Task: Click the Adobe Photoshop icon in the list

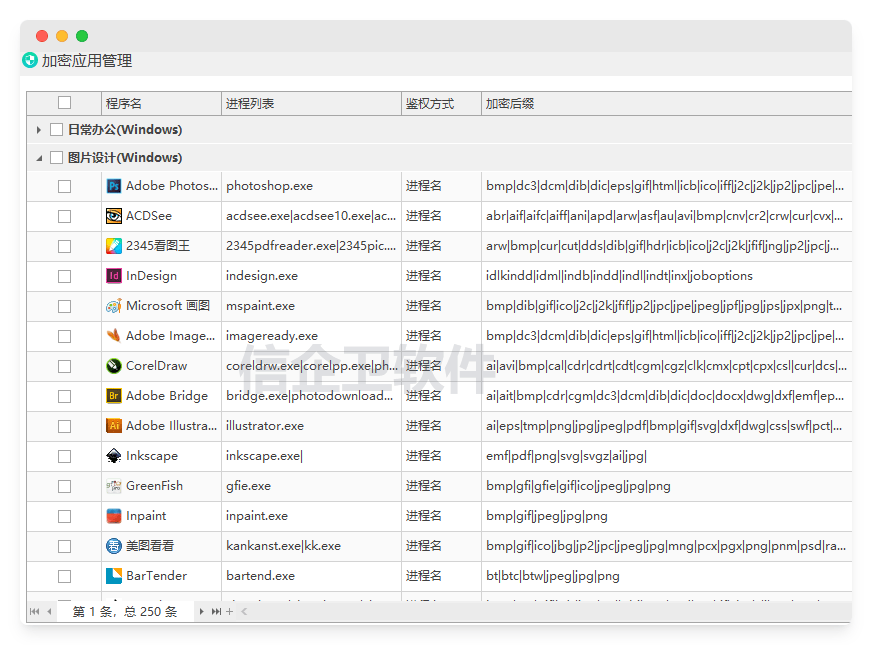Action: pyautogui.click(x=113, y=186)
